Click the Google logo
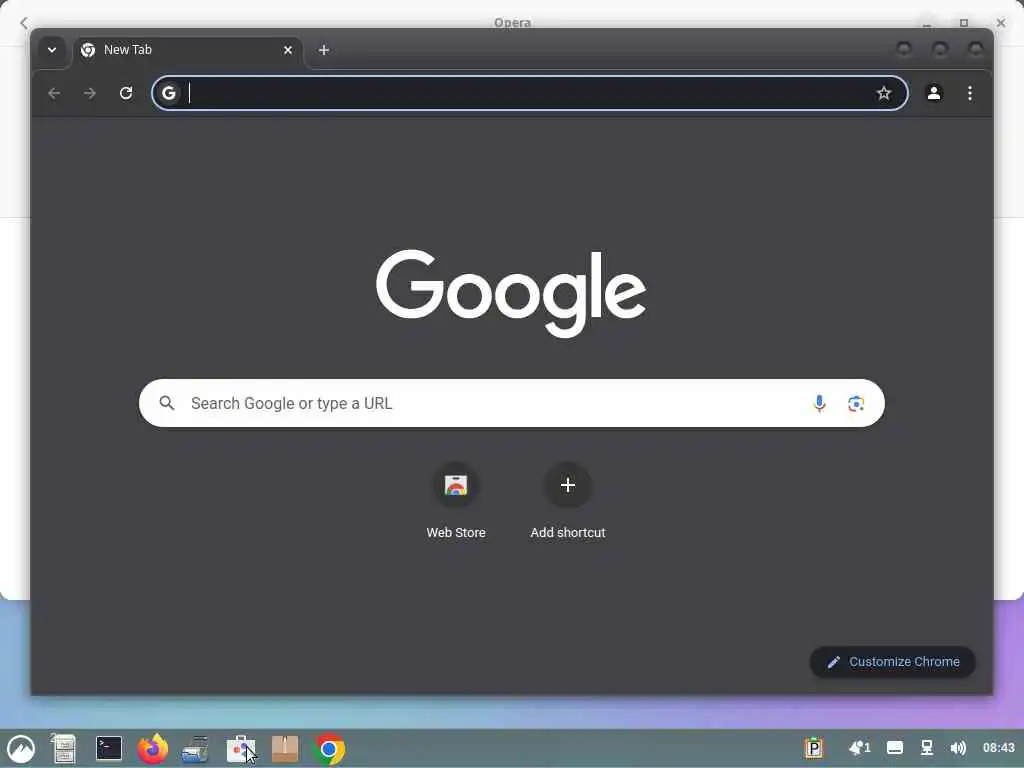The image size is (1024, 768). click(x=511, y=293)
